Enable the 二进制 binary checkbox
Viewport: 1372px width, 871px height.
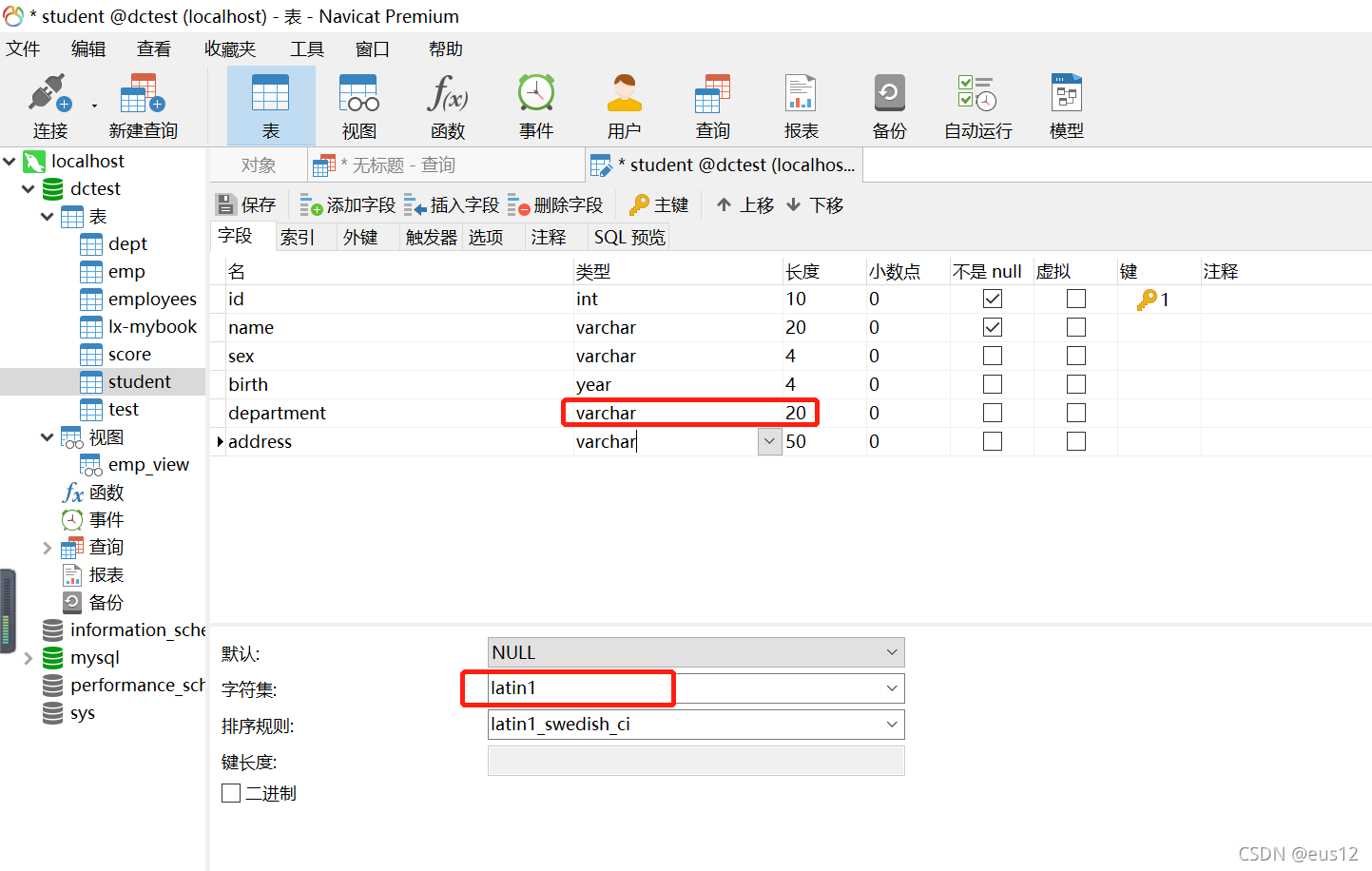click(231, 793)
